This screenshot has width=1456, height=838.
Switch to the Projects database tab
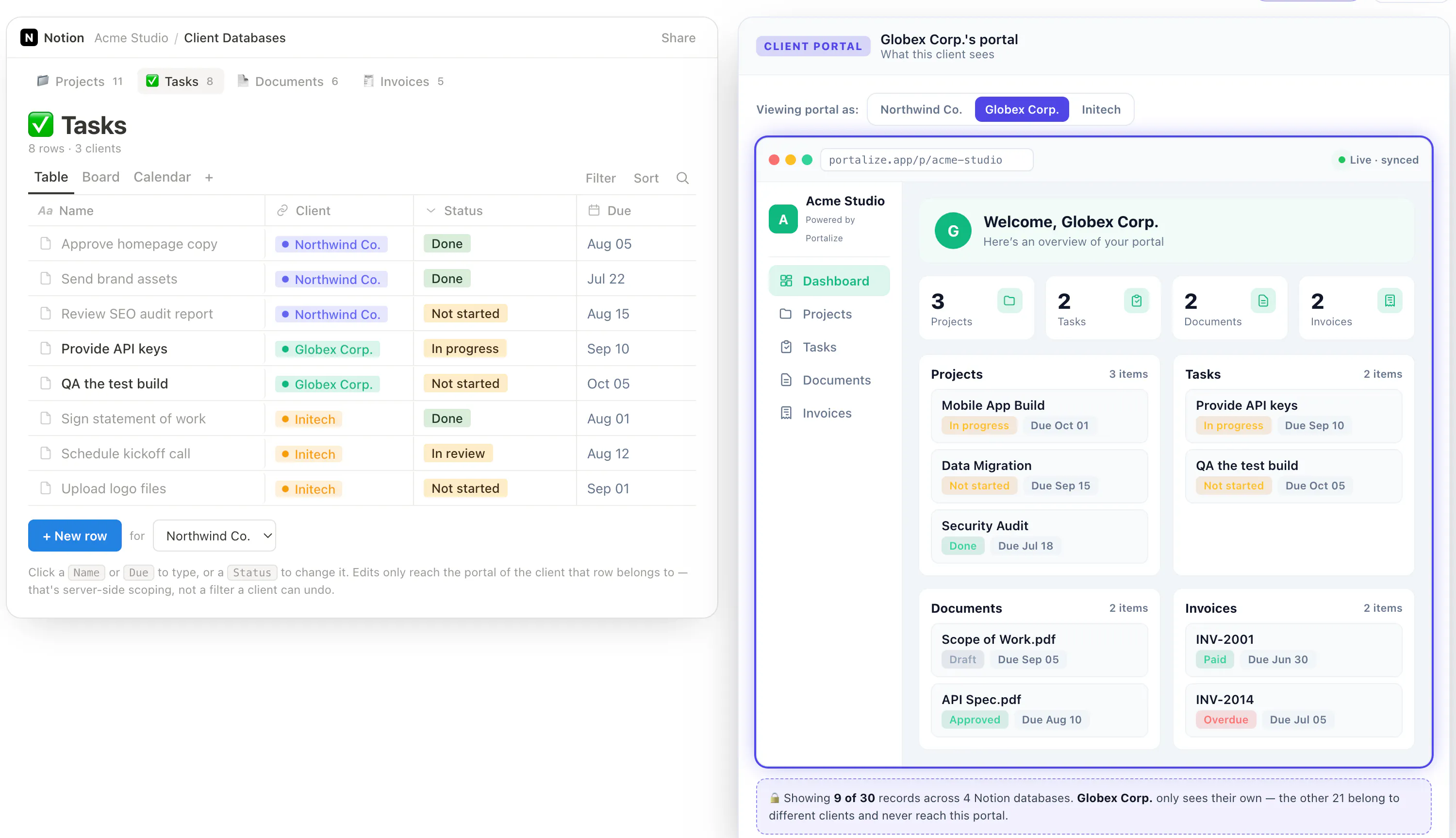pyautogui.click(x=81, y=81)
